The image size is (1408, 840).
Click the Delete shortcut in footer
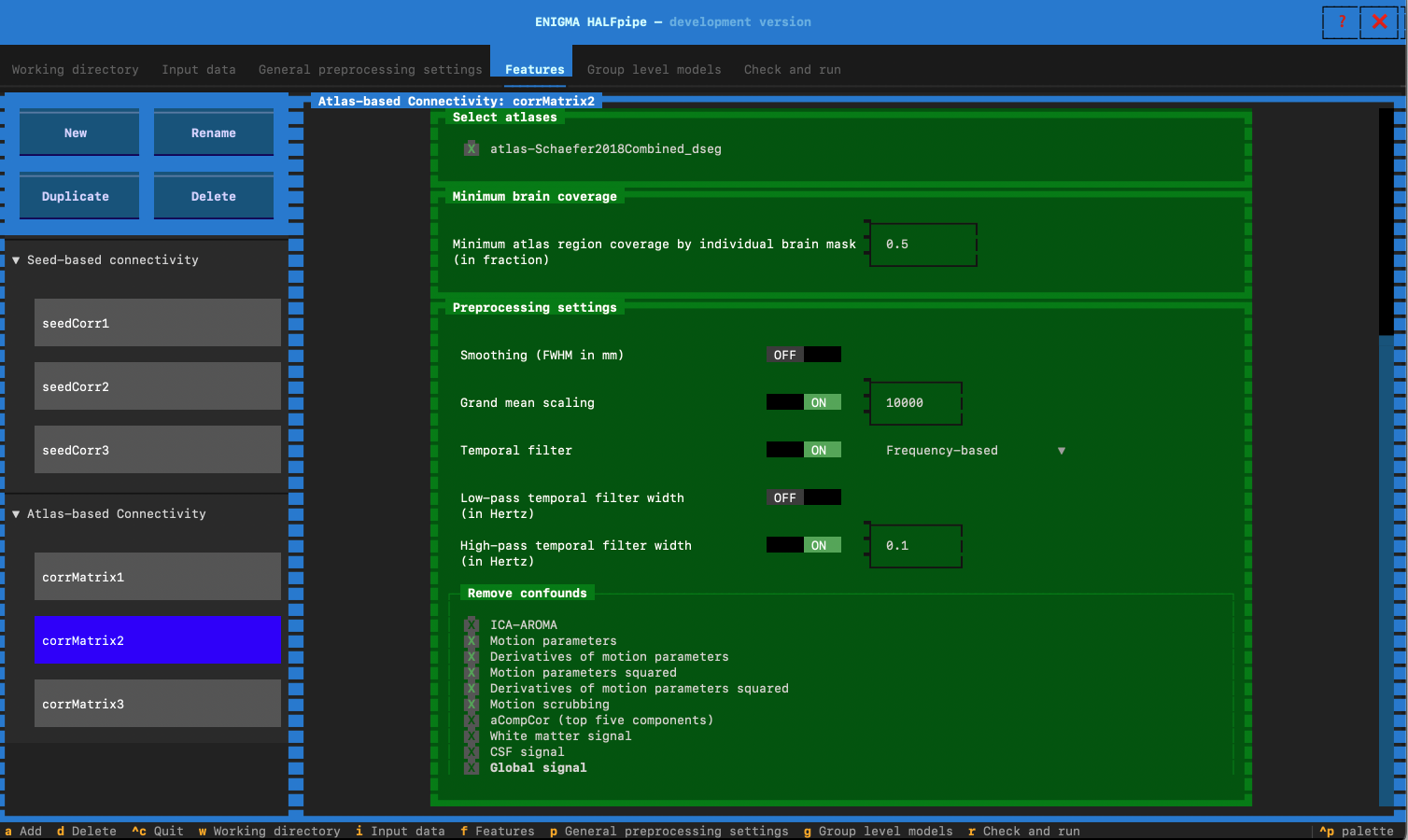pos(87,832)
